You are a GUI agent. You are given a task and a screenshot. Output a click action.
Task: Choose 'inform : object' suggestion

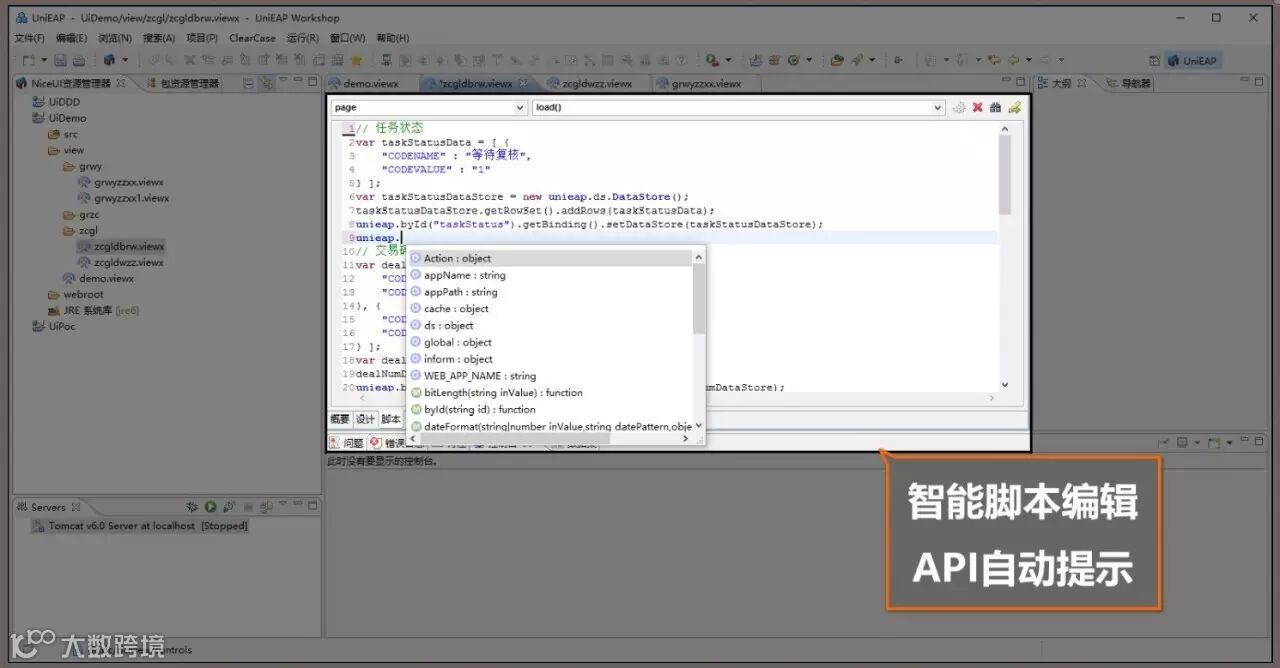(x=550, y=359)
